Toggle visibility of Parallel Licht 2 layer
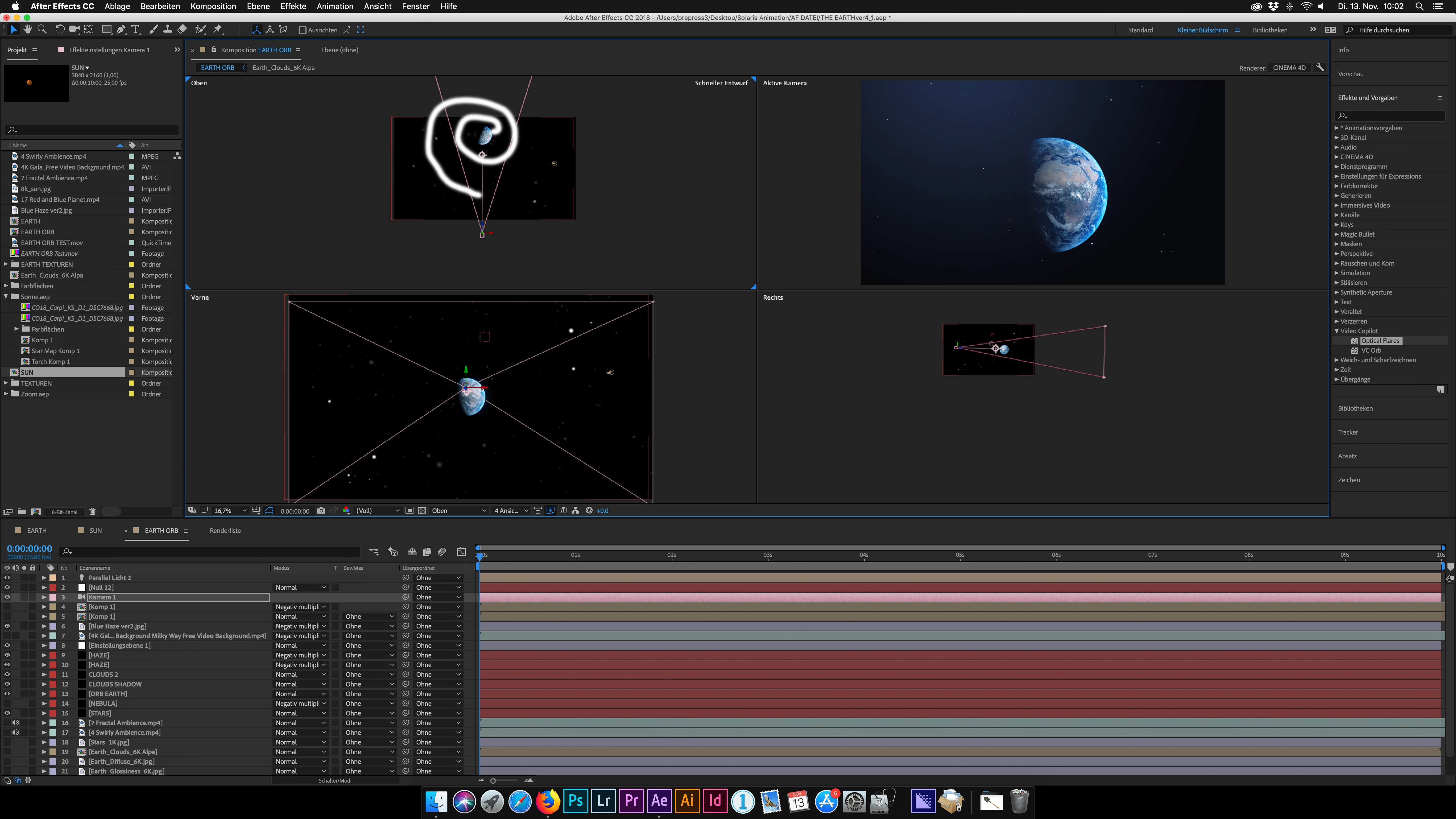 [x=7, y=578]
